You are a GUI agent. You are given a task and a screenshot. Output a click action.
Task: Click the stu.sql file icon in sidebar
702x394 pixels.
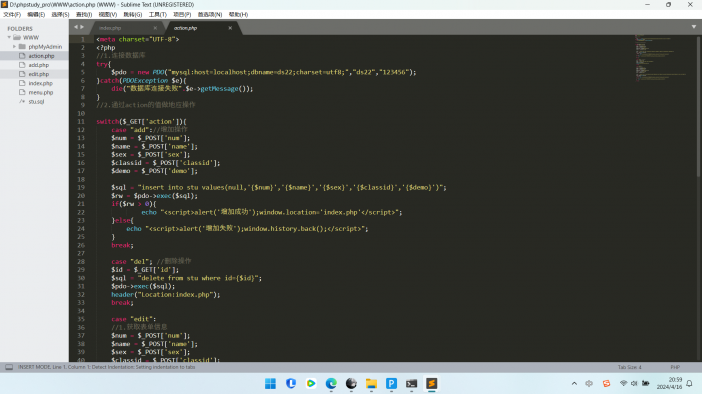tap(22, 102)
